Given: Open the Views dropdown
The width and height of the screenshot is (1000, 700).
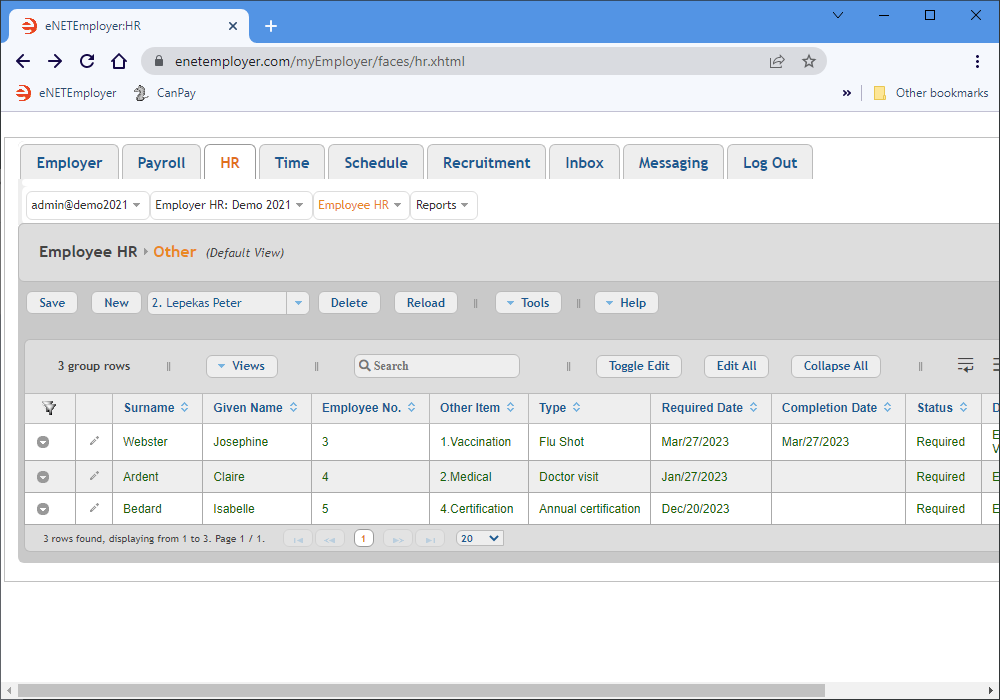Looking at the screenshot, I should click(242, 366).
